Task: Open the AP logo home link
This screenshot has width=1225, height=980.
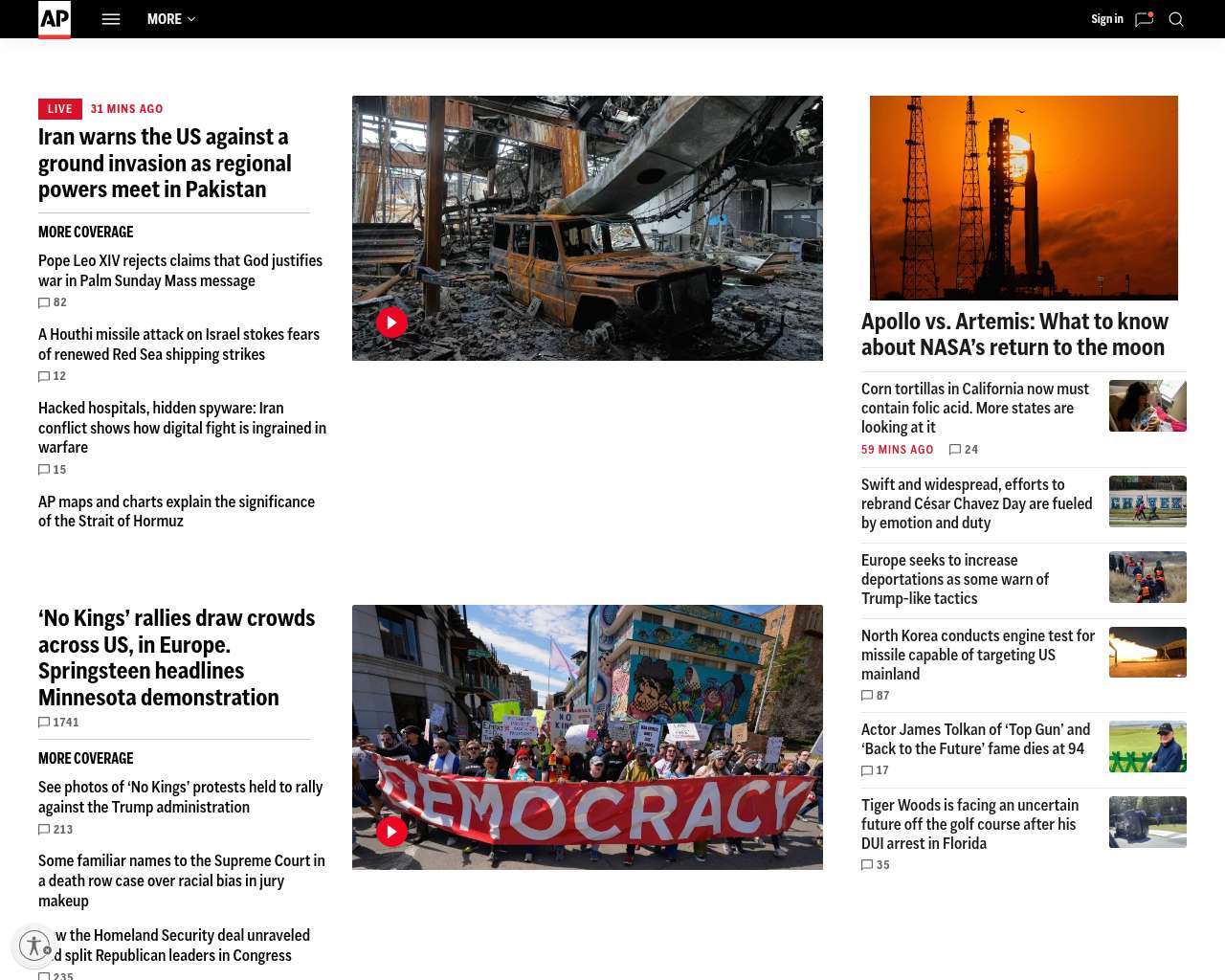Action: coord(55,19)
